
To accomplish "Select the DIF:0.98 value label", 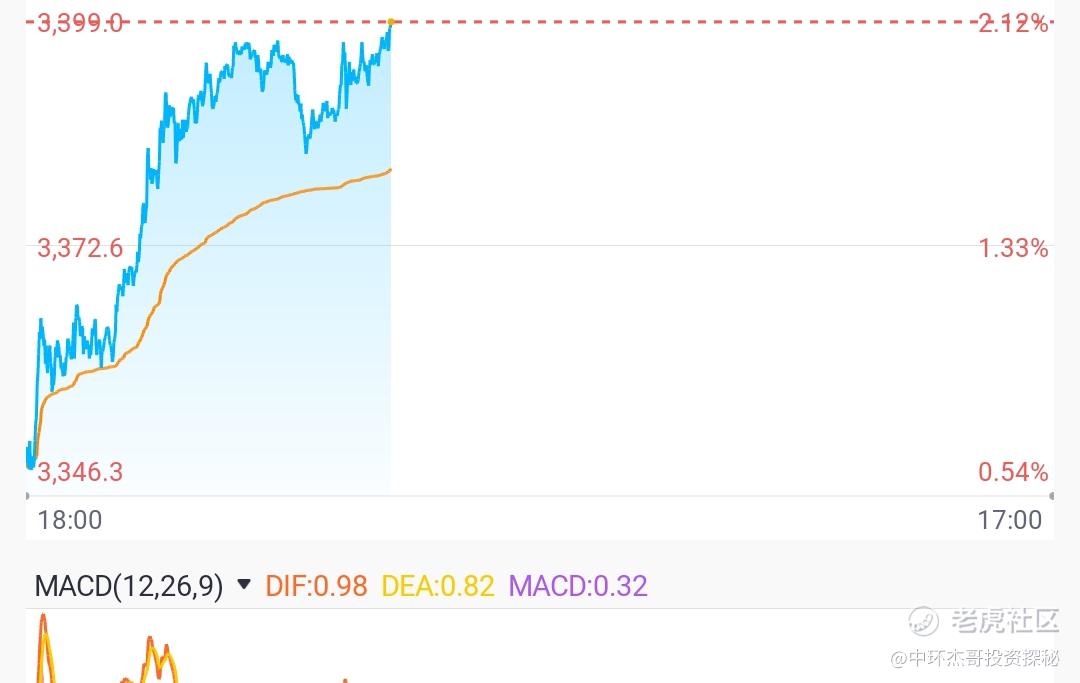I will tap(316, 587).
